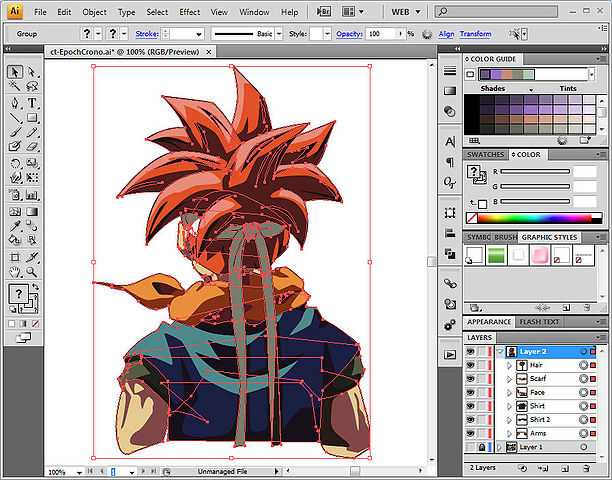Viewport: 612px width, 480px height.
Task: Open Adobe Bridge from the Br icon
Action: (324, 12)
